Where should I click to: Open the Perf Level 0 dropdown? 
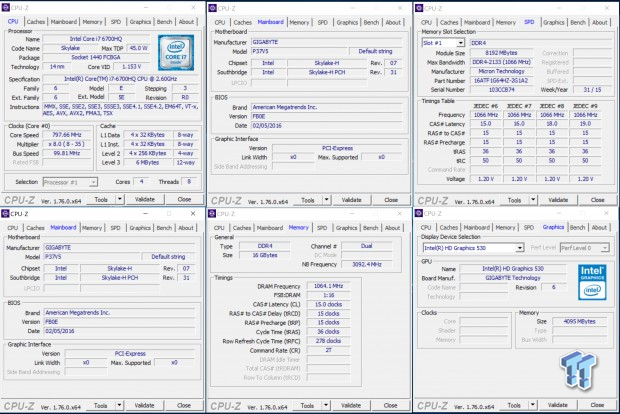pyautogui.click(x=605, y=248)
